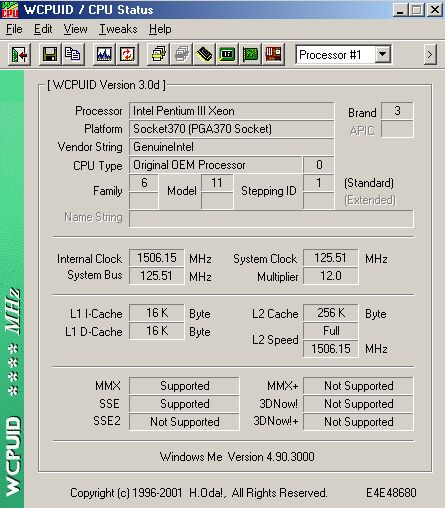
Task: Open the real-time clock graph icon
Action: pos(104,54)
